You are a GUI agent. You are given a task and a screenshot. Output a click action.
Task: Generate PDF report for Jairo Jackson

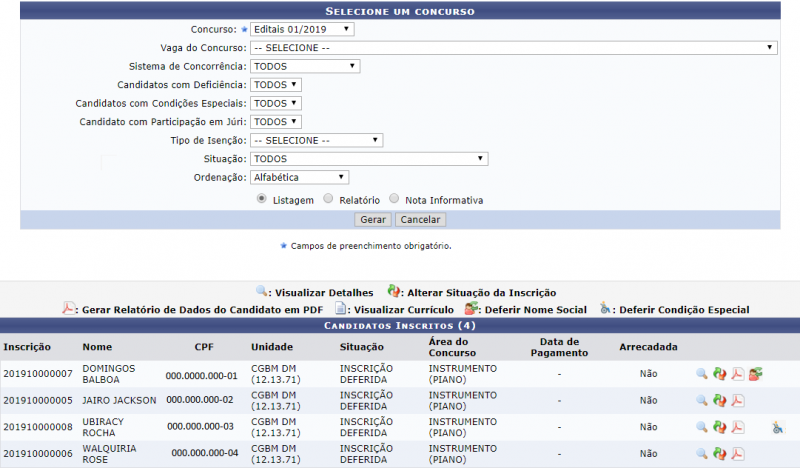tap(737, 401)
